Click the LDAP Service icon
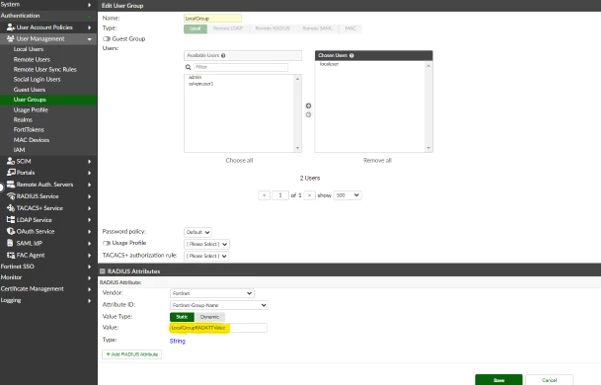The height and width of the screenshot is (385, 601). 11,220
